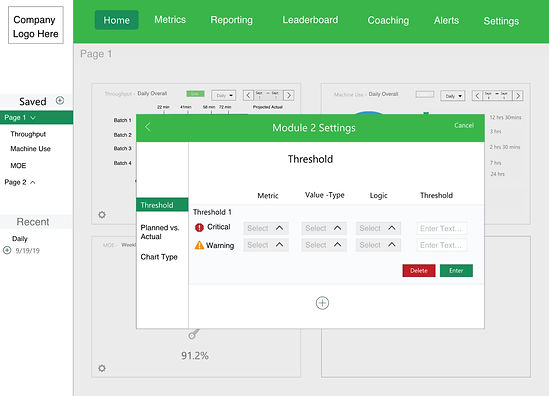Go to next date in Throughput module
This screenshot has height=396, width=549.
(x=289, y=95)
